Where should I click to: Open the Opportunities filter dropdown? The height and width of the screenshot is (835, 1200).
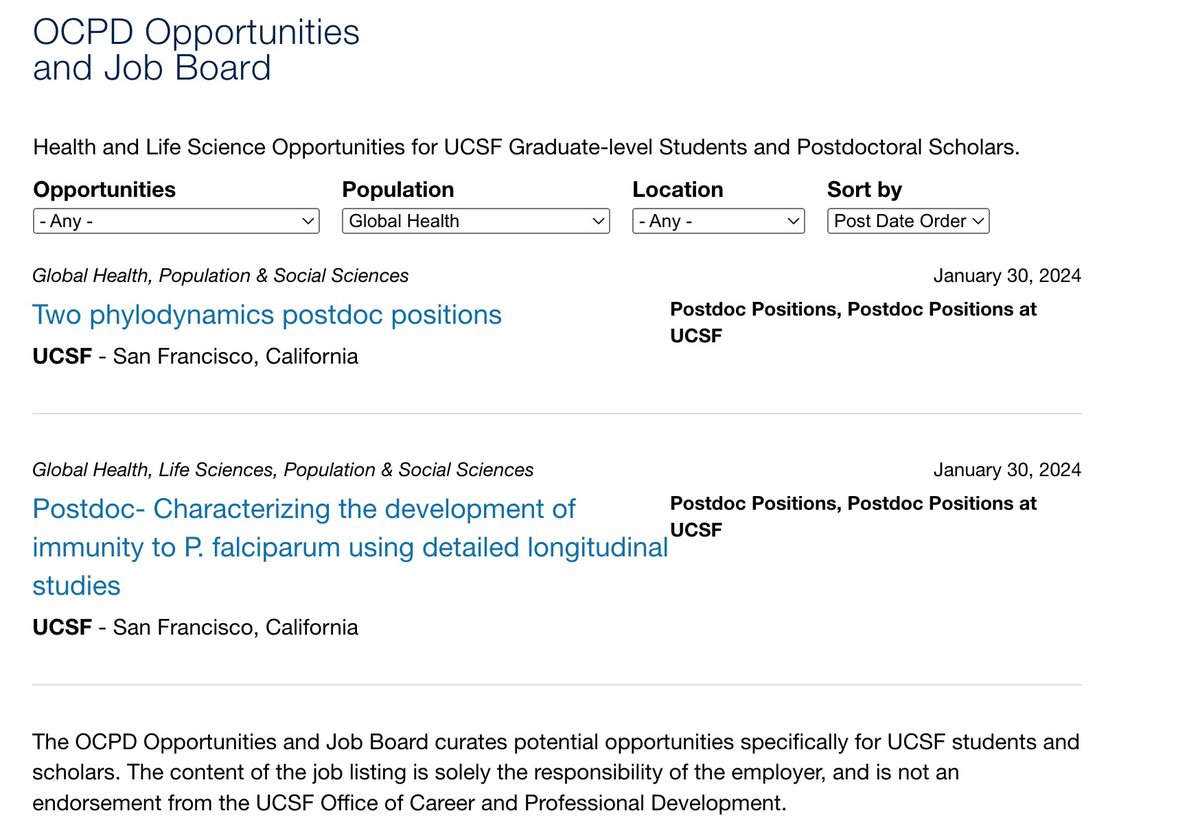pyautogui.click(x=176, y=221)
